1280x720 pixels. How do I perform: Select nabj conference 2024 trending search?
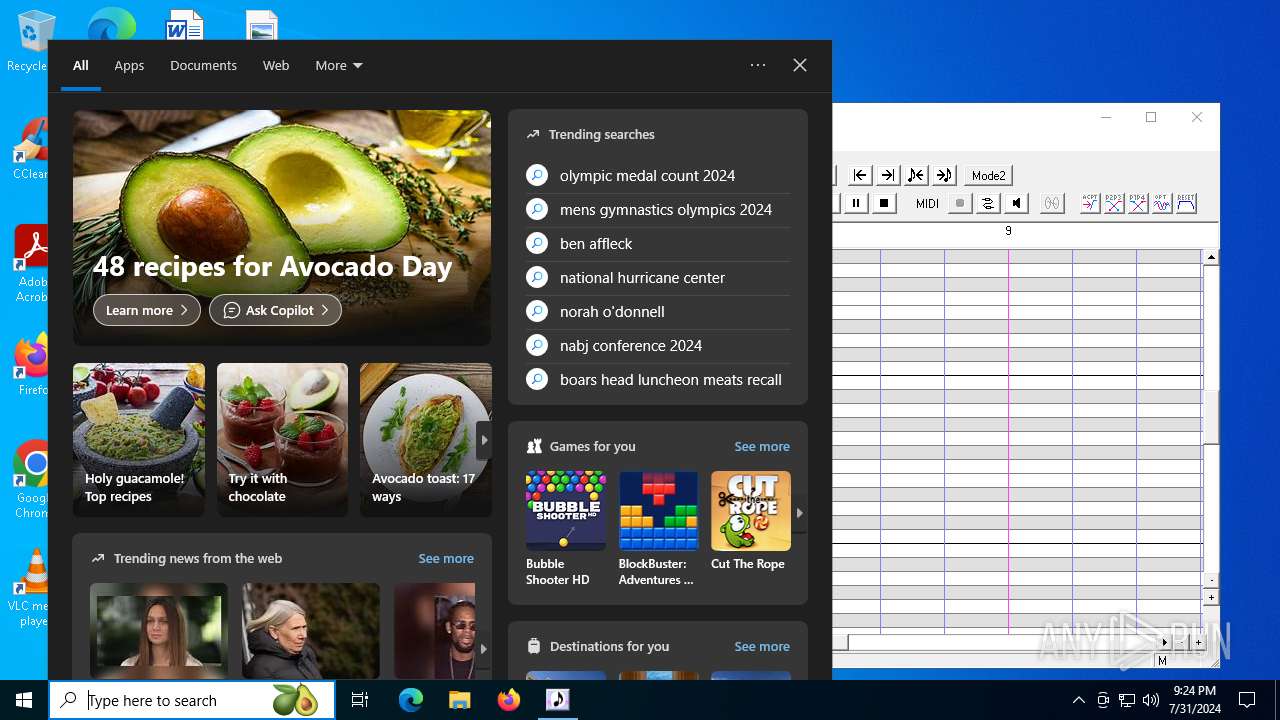[658, 345]
